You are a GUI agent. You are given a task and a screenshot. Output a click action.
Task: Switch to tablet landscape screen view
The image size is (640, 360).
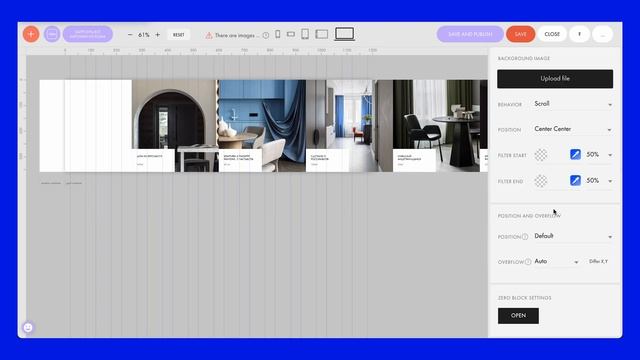[x=322, y=34]
